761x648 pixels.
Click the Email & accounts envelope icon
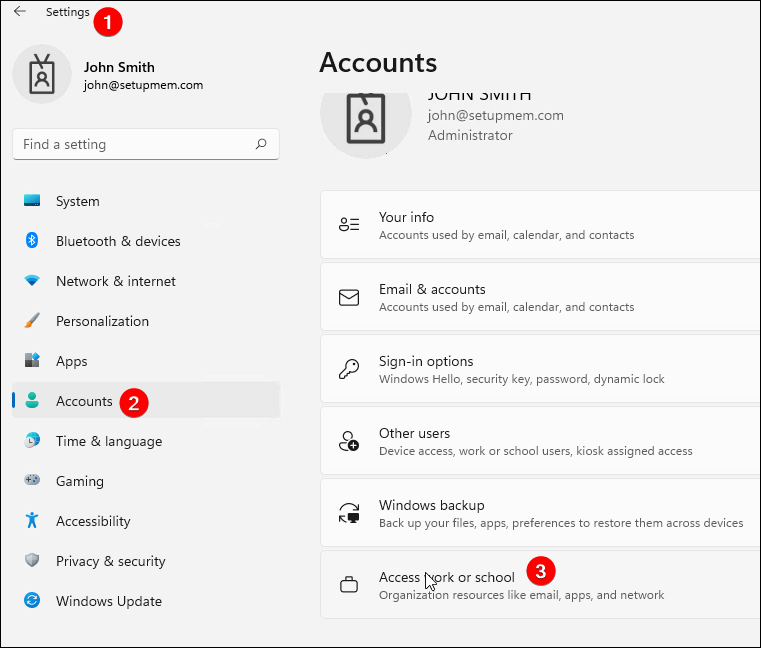(349, 297)
